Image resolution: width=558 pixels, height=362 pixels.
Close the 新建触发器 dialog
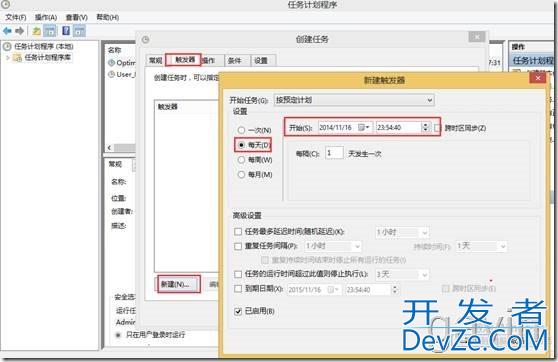pos(537,78)
